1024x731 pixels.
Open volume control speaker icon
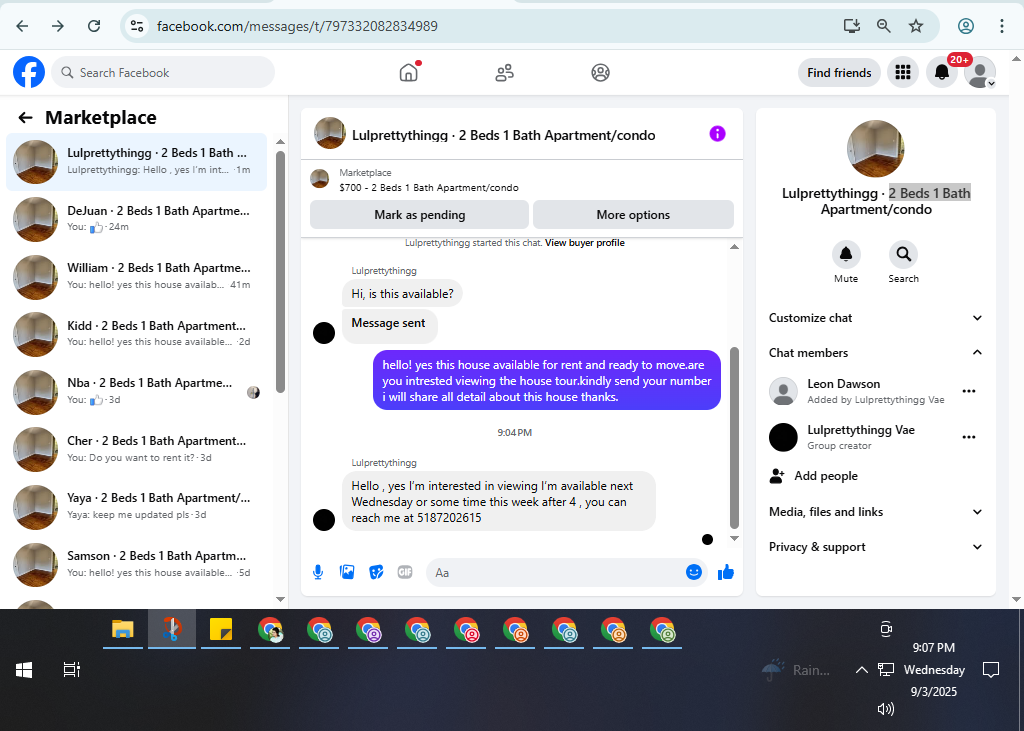tap(886, 709)
